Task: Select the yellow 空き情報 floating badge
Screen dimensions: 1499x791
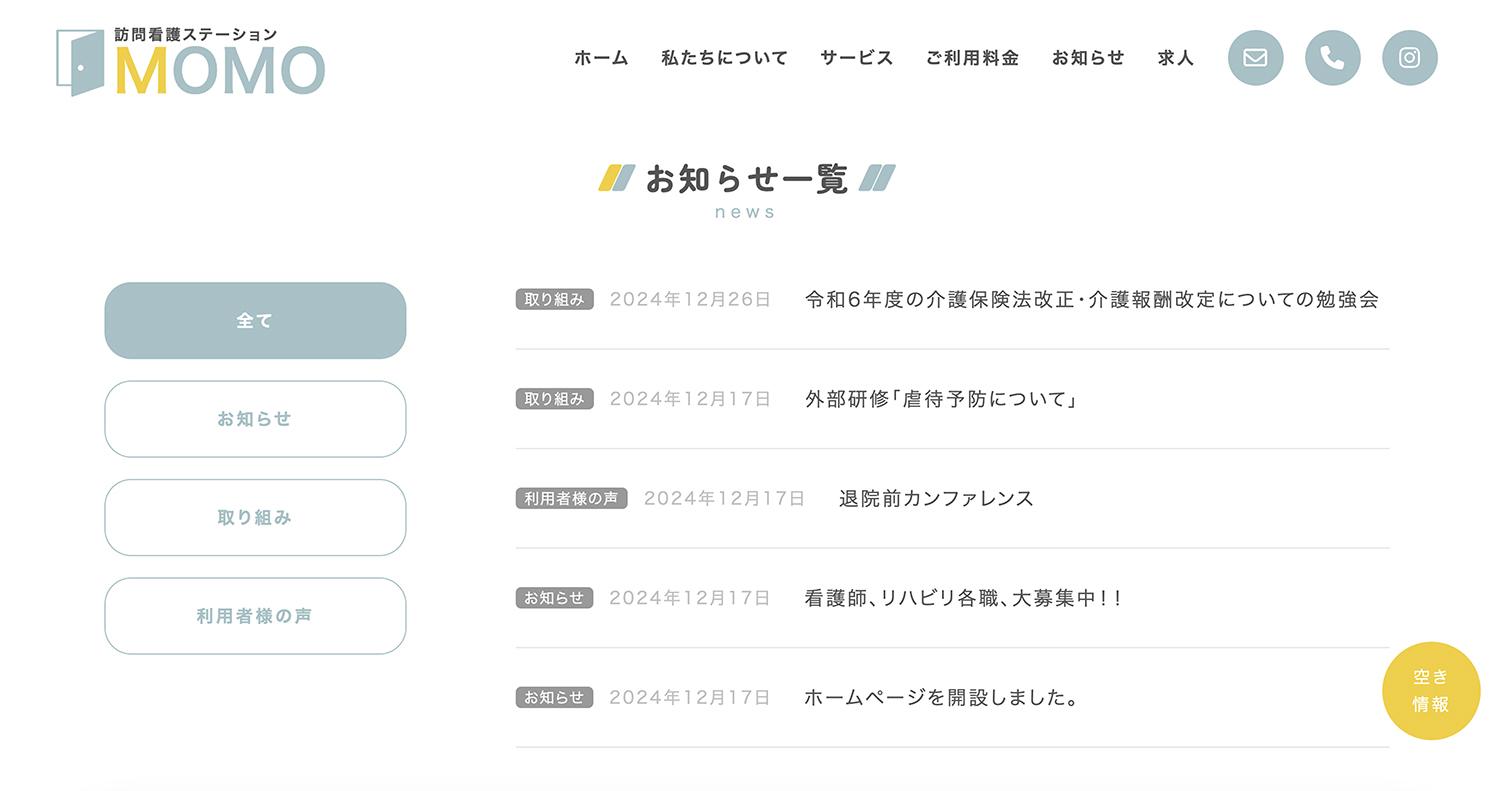Action: tap(1430, 691)
